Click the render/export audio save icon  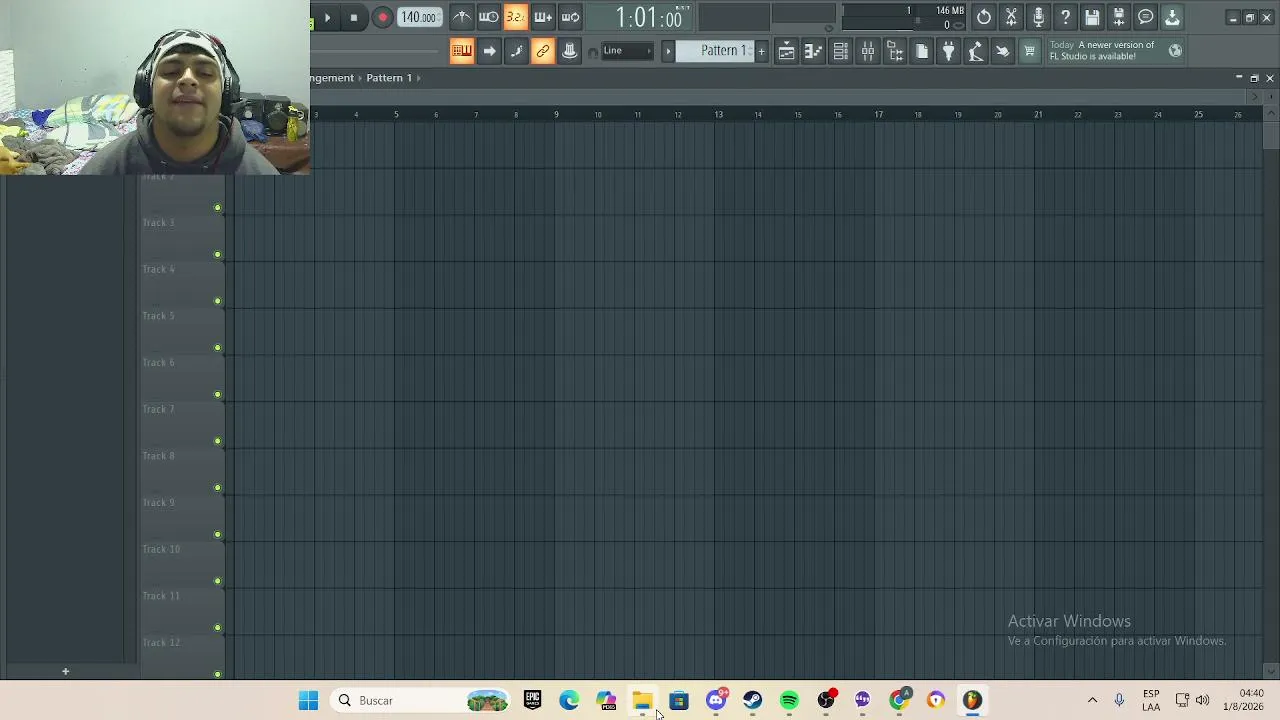coord(1119,17)
